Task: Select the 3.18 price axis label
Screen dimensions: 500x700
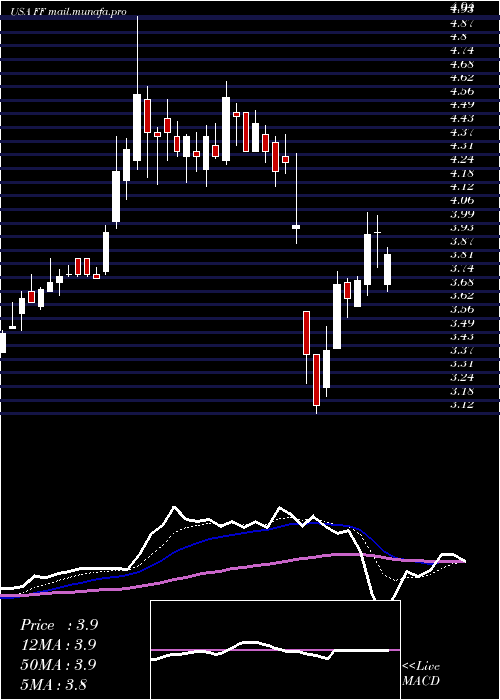Action: pyautogui.click(x=462, y=391)
